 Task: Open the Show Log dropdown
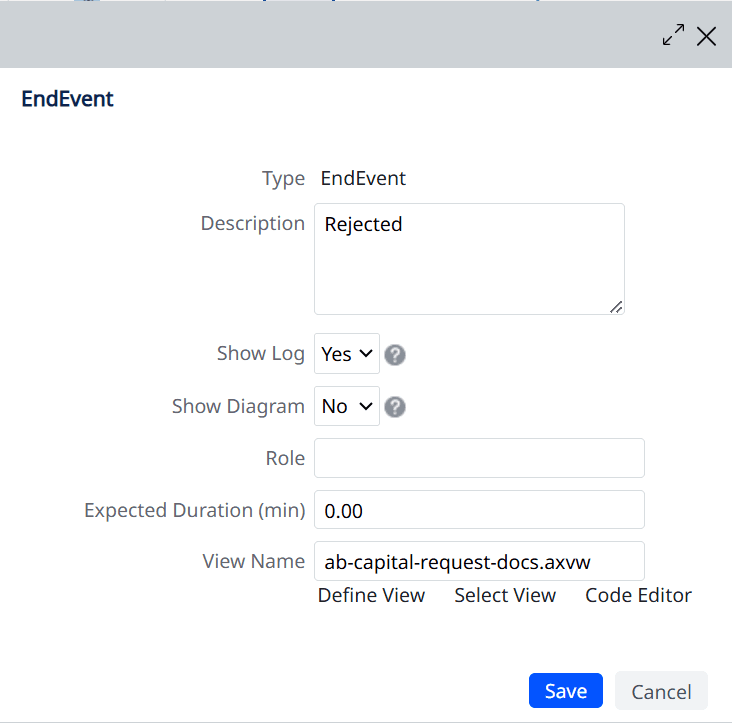pos(347,353)
